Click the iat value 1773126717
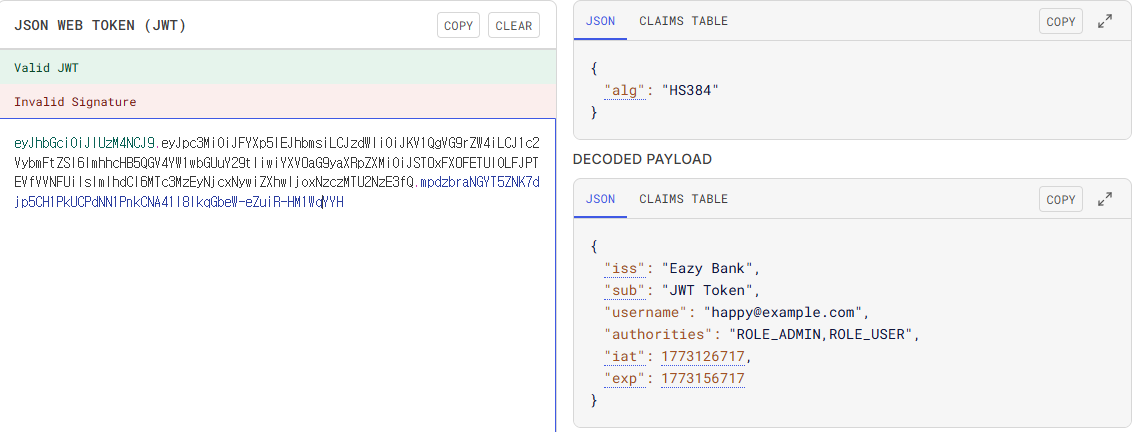This screenshot has width=1137, height=432. [703, 357]
